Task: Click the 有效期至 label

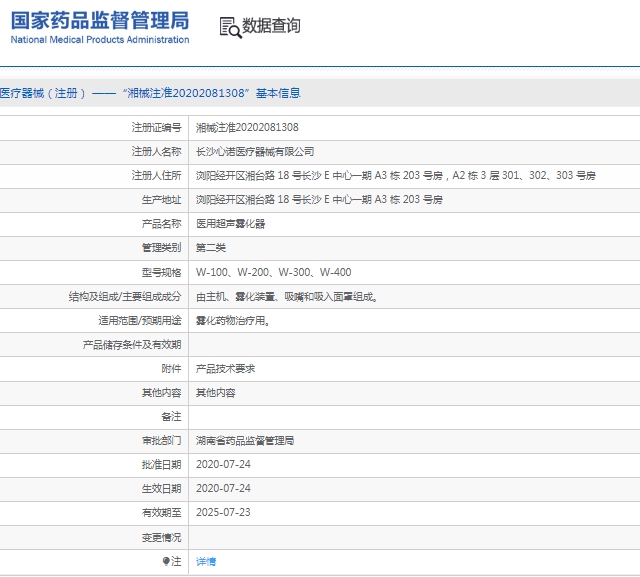Action: pyautogui.click(x=162, y=513)
